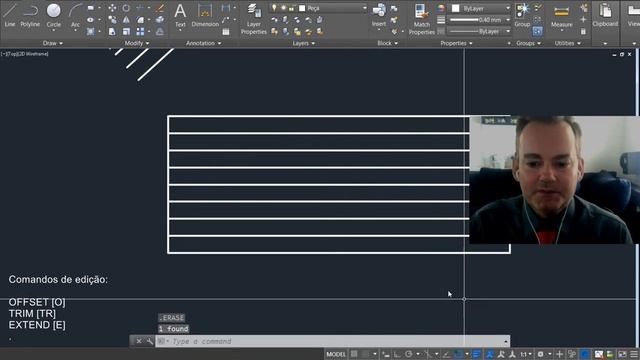
Task: Select the Polyline tool
Action: (31, 15)
